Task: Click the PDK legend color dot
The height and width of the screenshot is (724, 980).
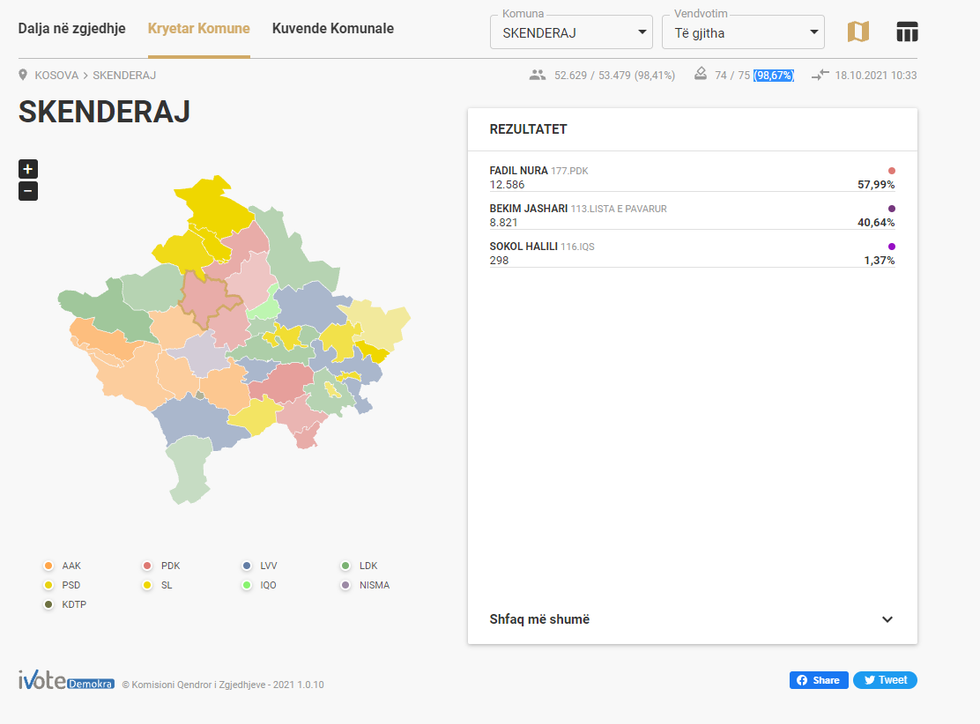Action: (147, 566)
